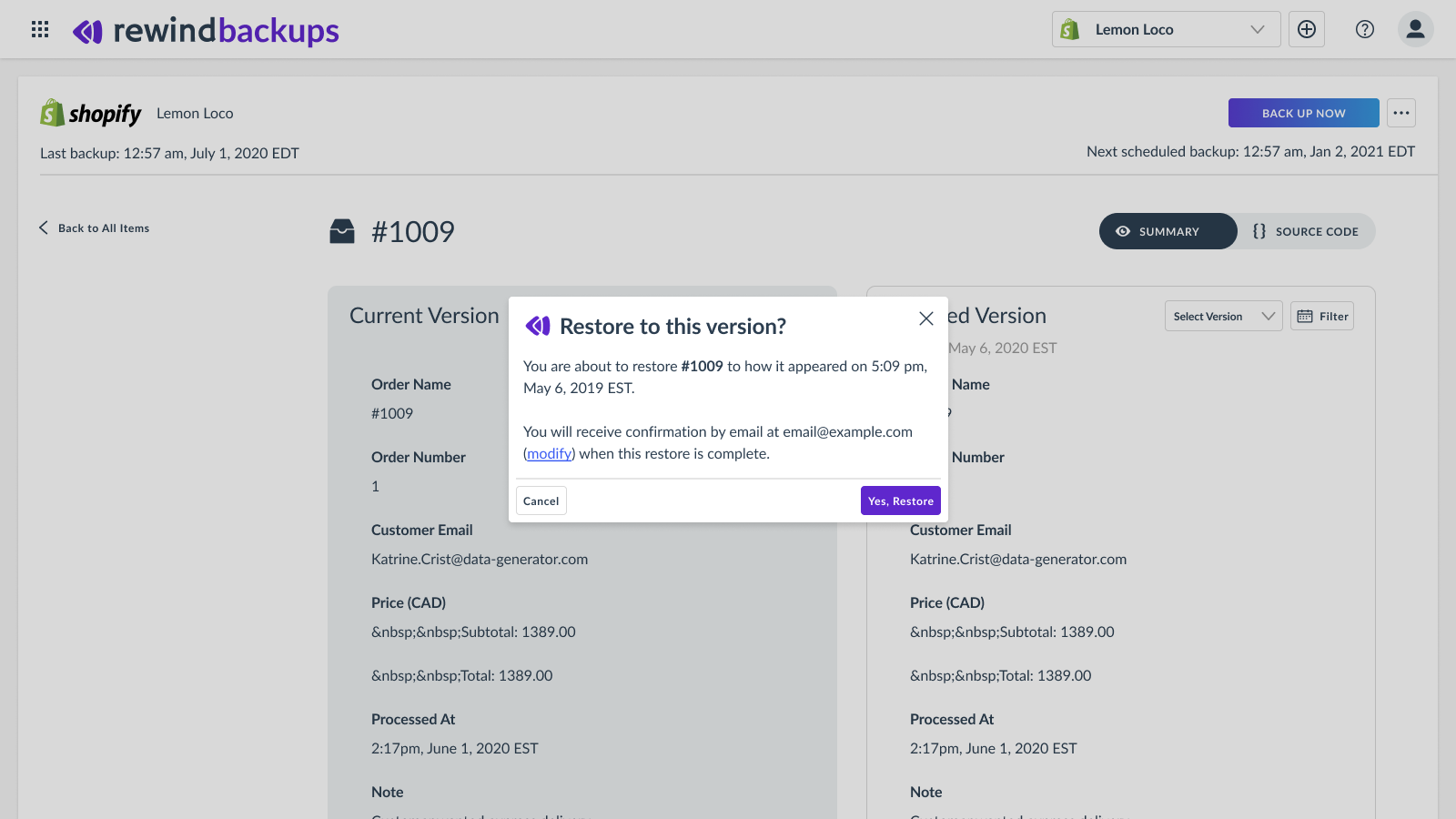
Task: Cancel the restore dialog
Action: pos(541,500)
